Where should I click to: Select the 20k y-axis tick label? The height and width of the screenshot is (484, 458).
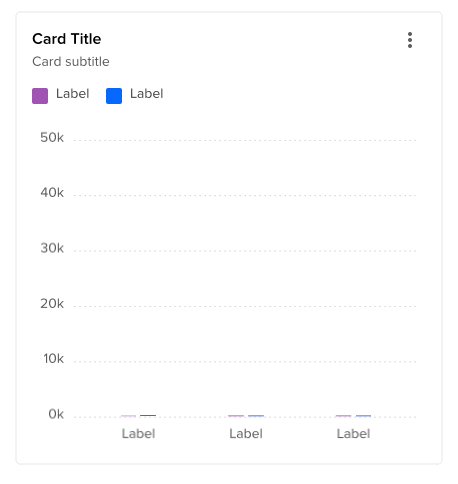tap(52, 304)
